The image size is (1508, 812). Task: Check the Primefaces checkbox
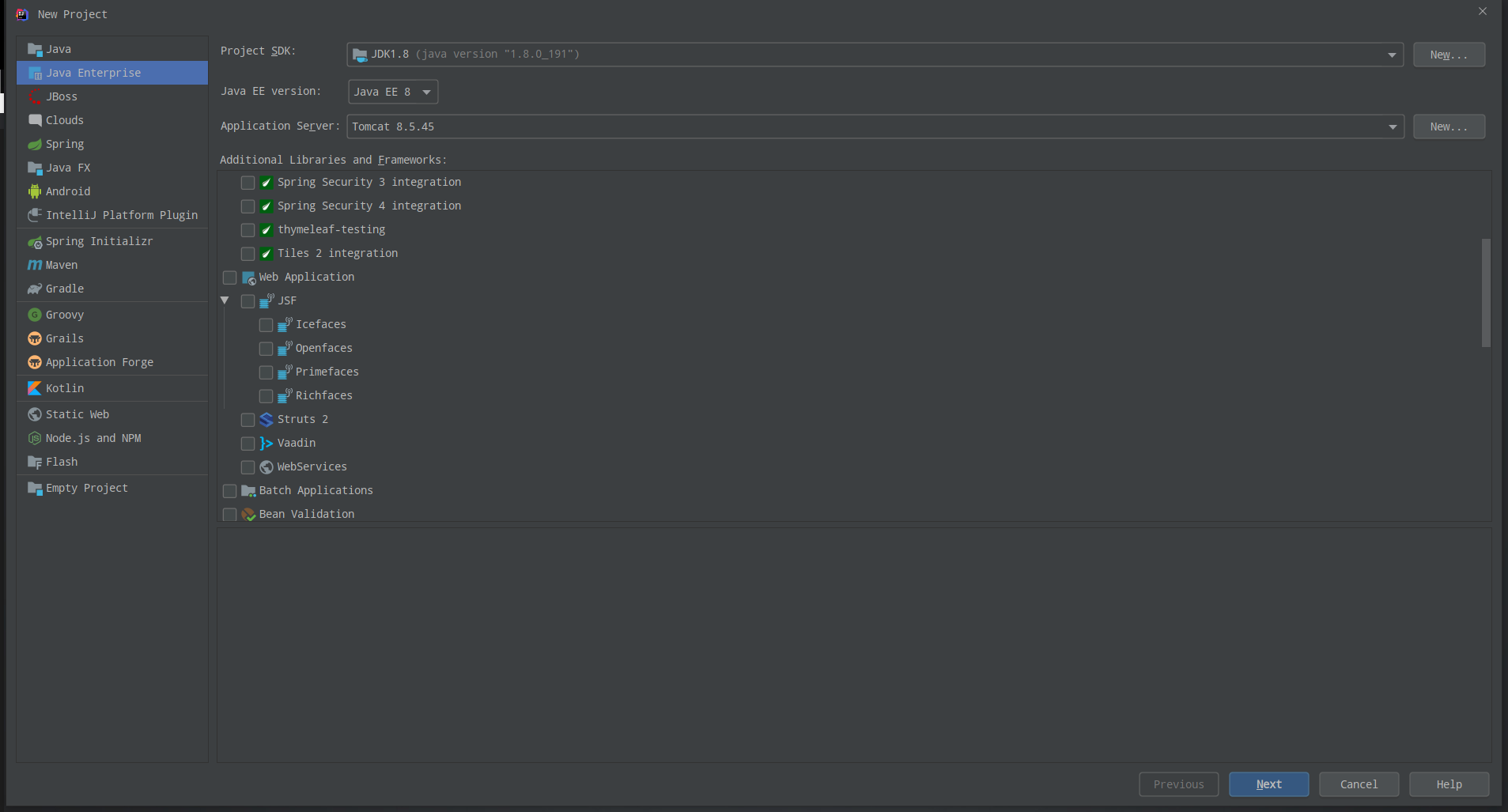(266, 372)
